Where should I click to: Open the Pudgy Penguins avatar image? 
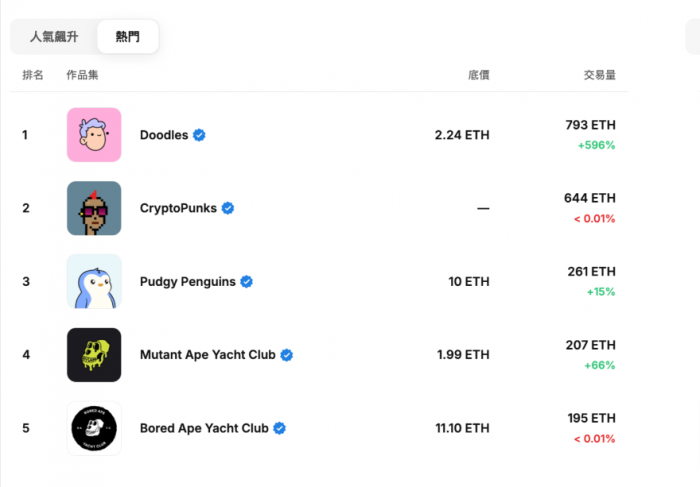click(x=94, y=281)
